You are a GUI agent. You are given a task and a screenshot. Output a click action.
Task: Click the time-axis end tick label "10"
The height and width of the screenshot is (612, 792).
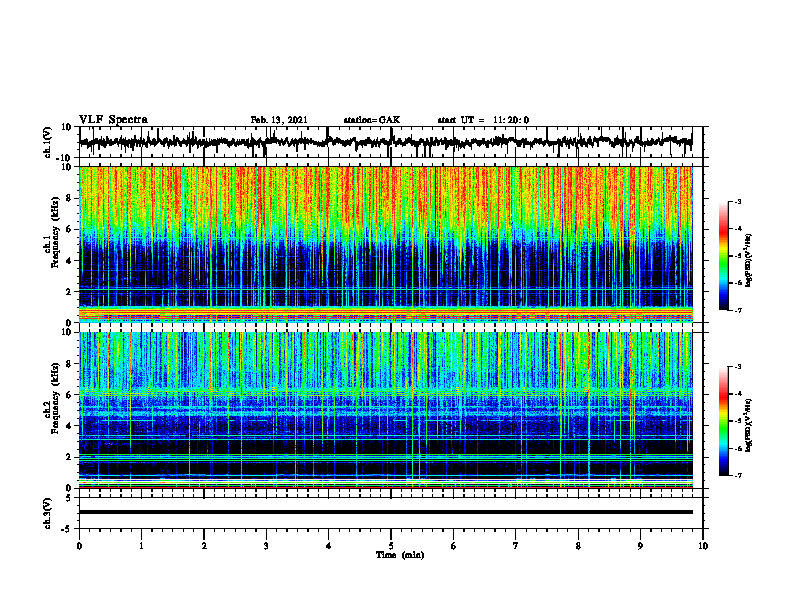pyautogui.click(x=703, y=546)
